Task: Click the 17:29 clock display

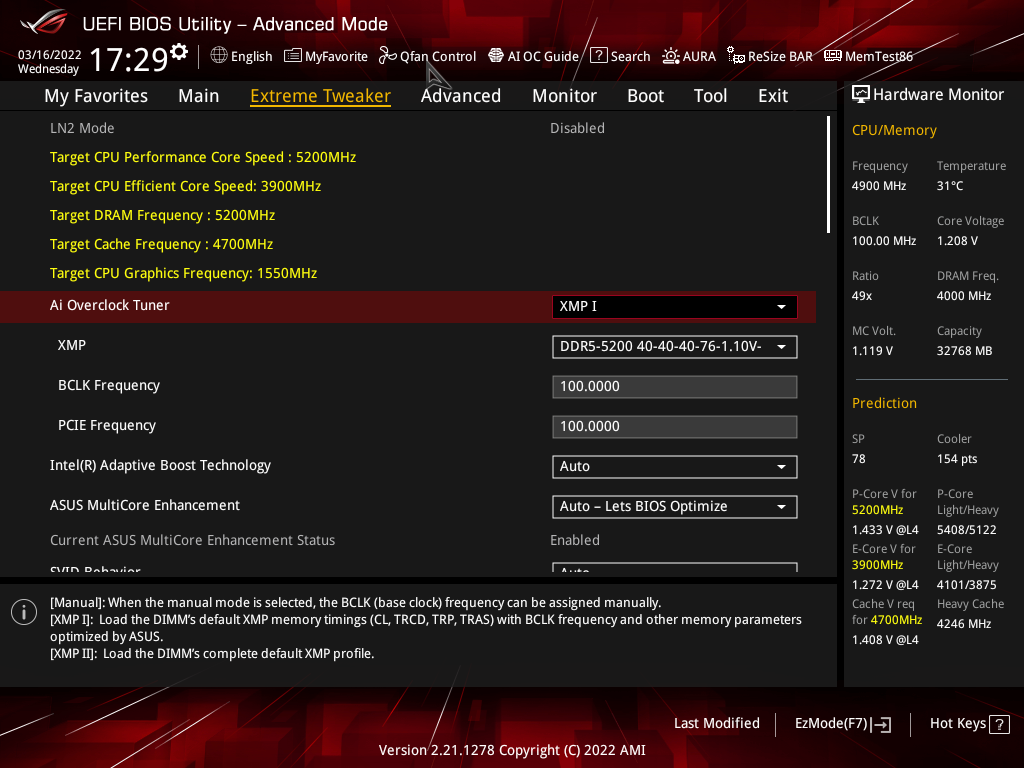Action: tap(129, 59)
